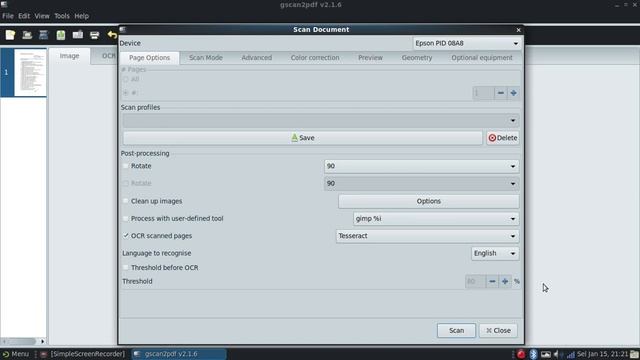Image resolution: width=640 pixels, height=360 pixels.
Task: Uncheck OCR scanned pages checkbox
Action: pyautogui.click(x=126, y=236)
